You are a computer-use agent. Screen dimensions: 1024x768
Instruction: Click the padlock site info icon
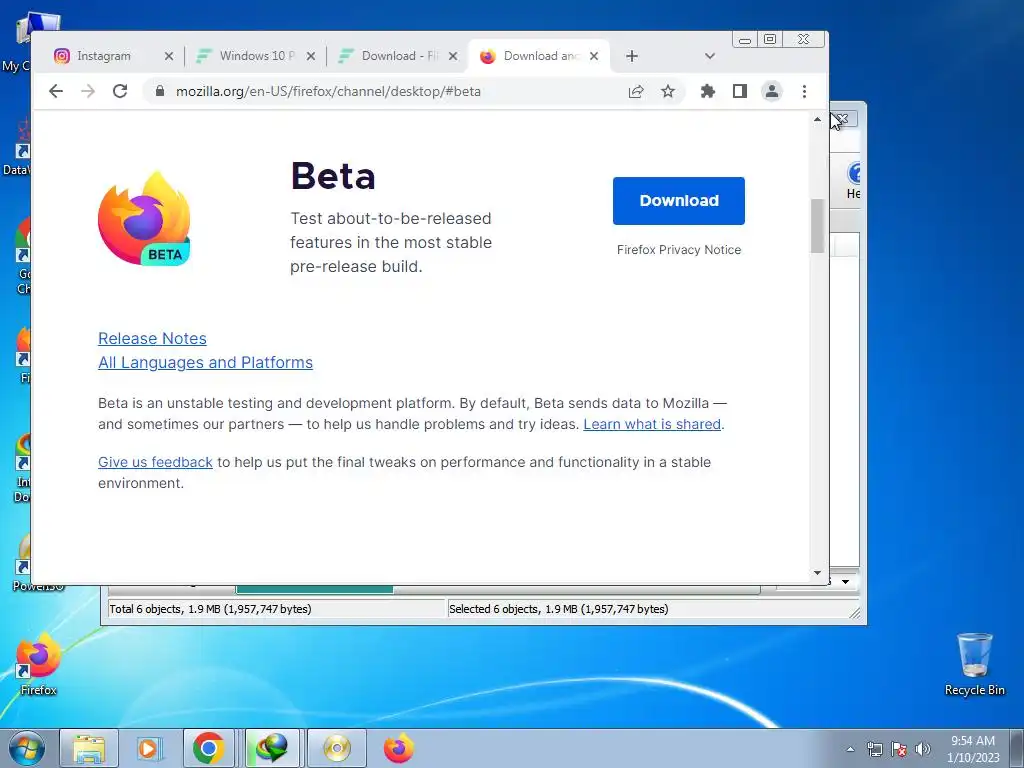pyautogui.click(x=159, y=91)
